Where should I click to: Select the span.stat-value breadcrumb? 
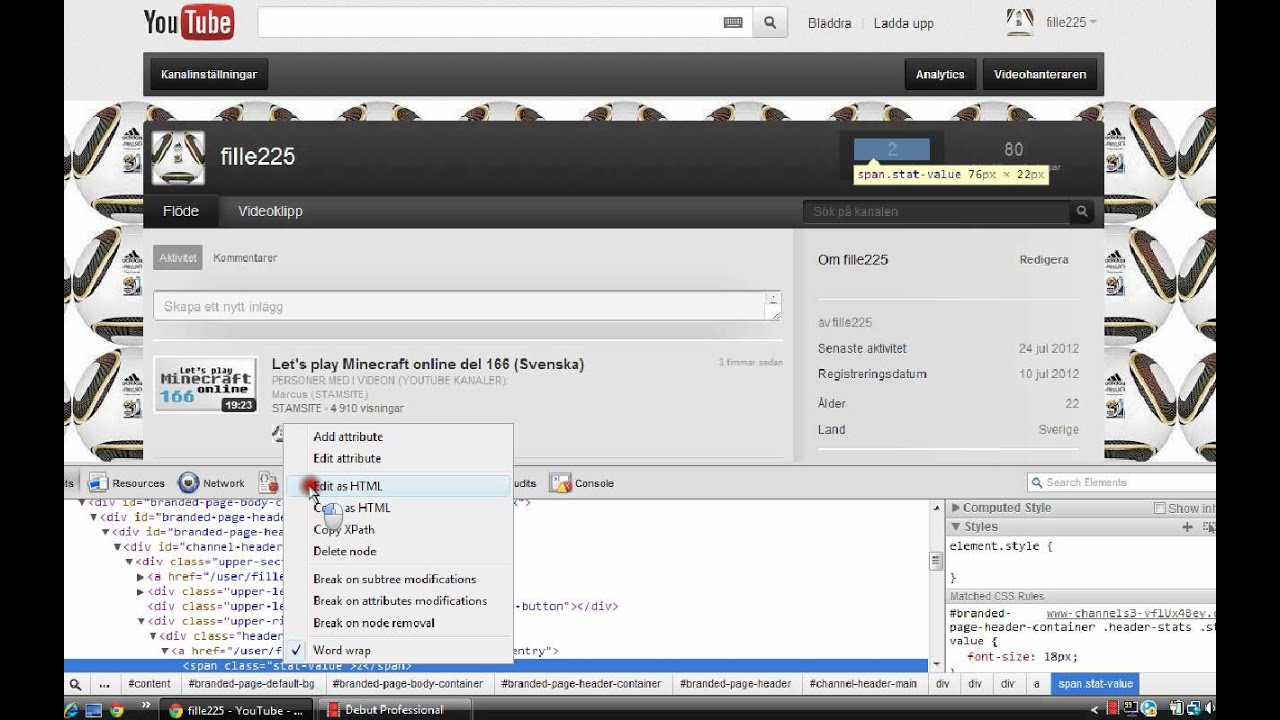(x=1096, y=685)
